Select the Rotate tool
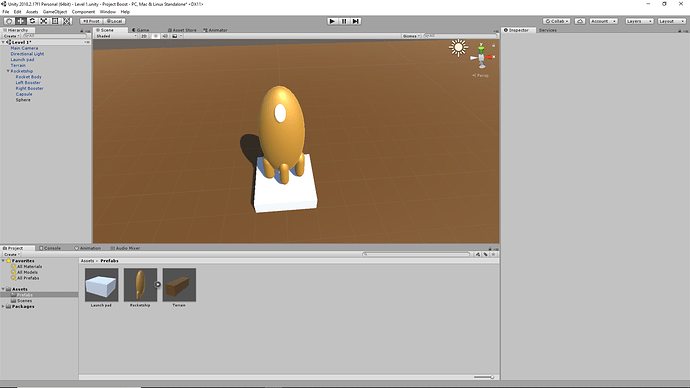 [x=32, y=21]
